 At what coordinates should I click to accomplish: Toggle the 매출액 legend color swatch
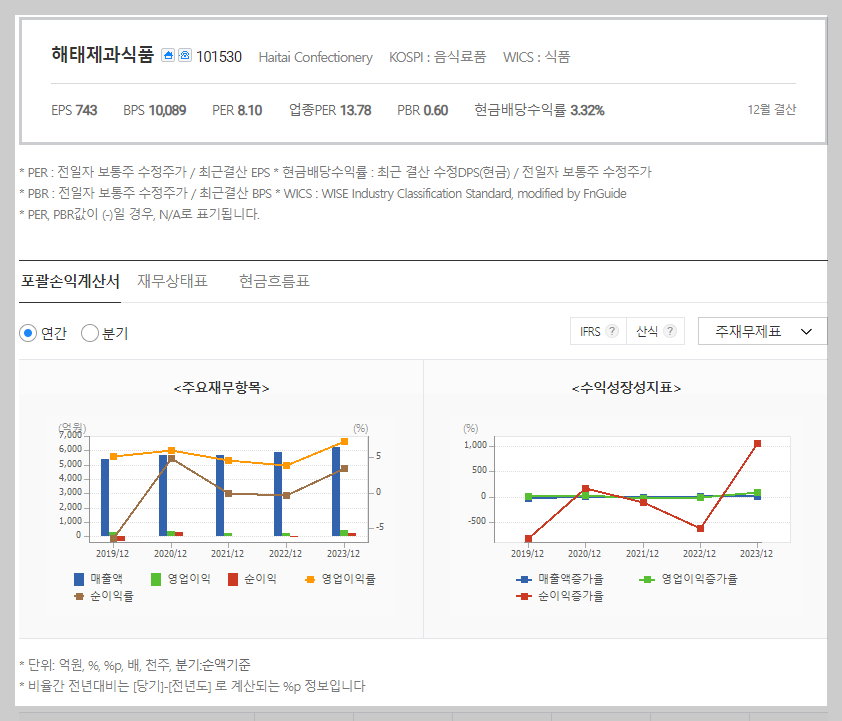[x=79, y=579]
